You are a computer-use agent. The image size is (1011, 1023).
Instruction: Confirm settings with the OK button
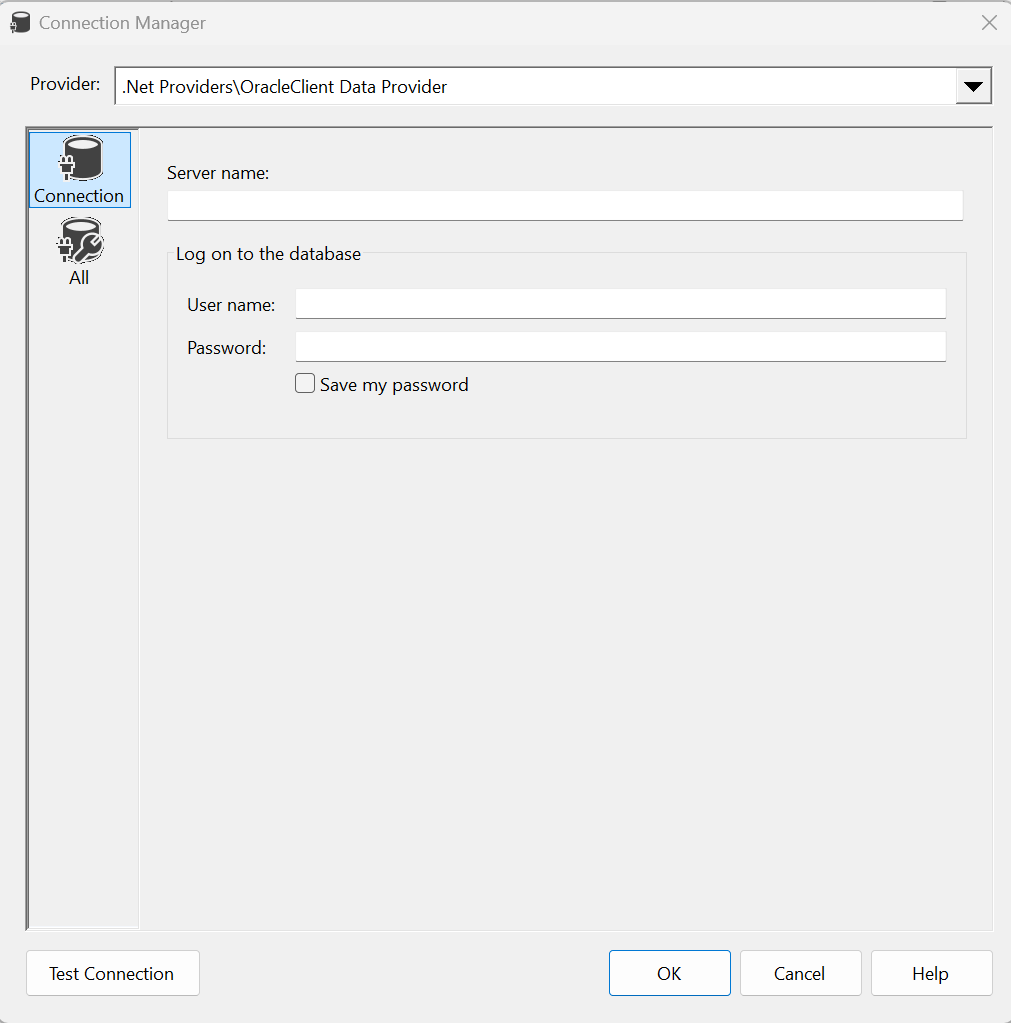(x=669, y=972)
